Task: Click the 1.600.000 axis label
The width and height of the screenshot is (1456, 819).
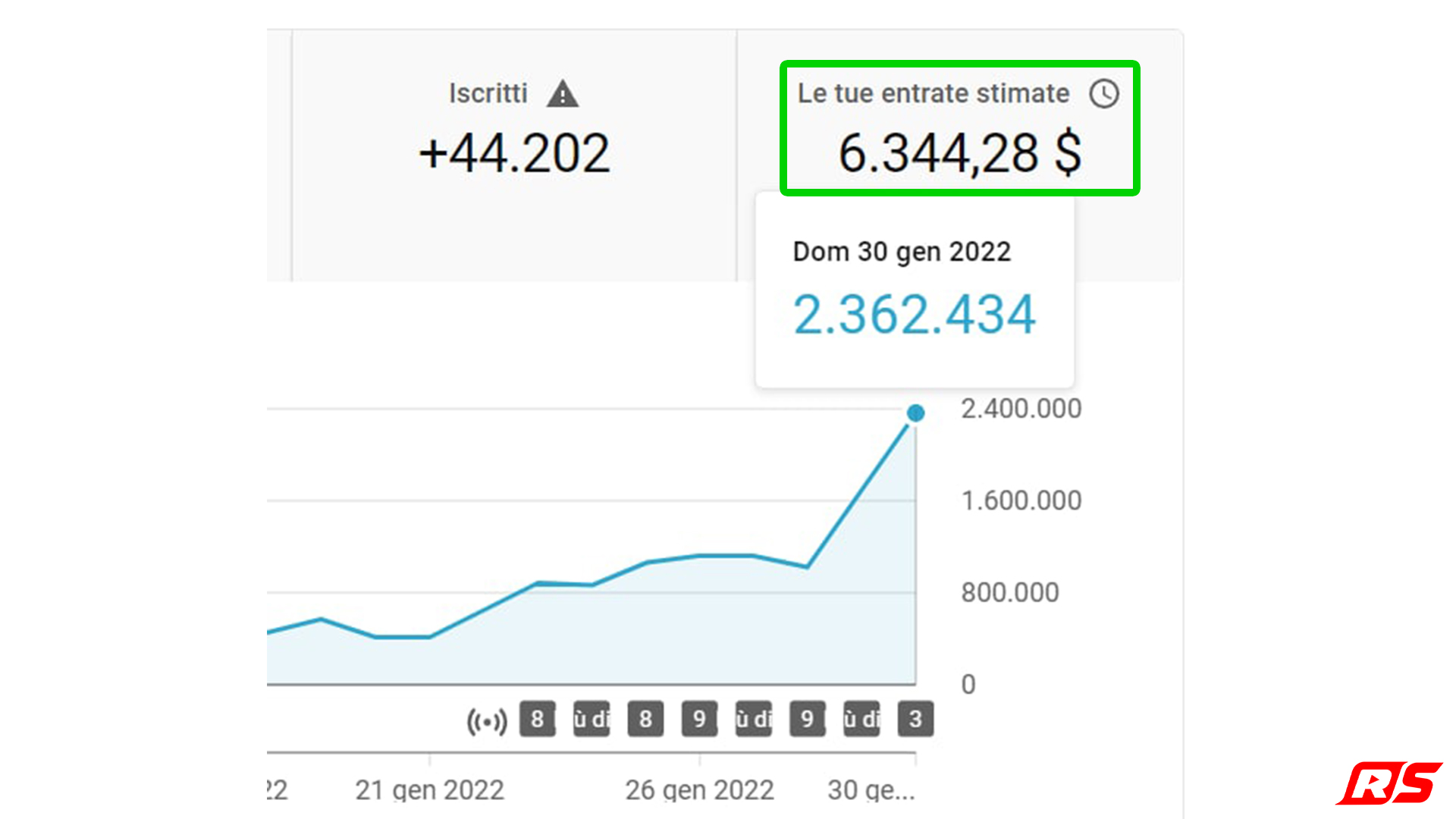Action: (x=1021, y=501)
